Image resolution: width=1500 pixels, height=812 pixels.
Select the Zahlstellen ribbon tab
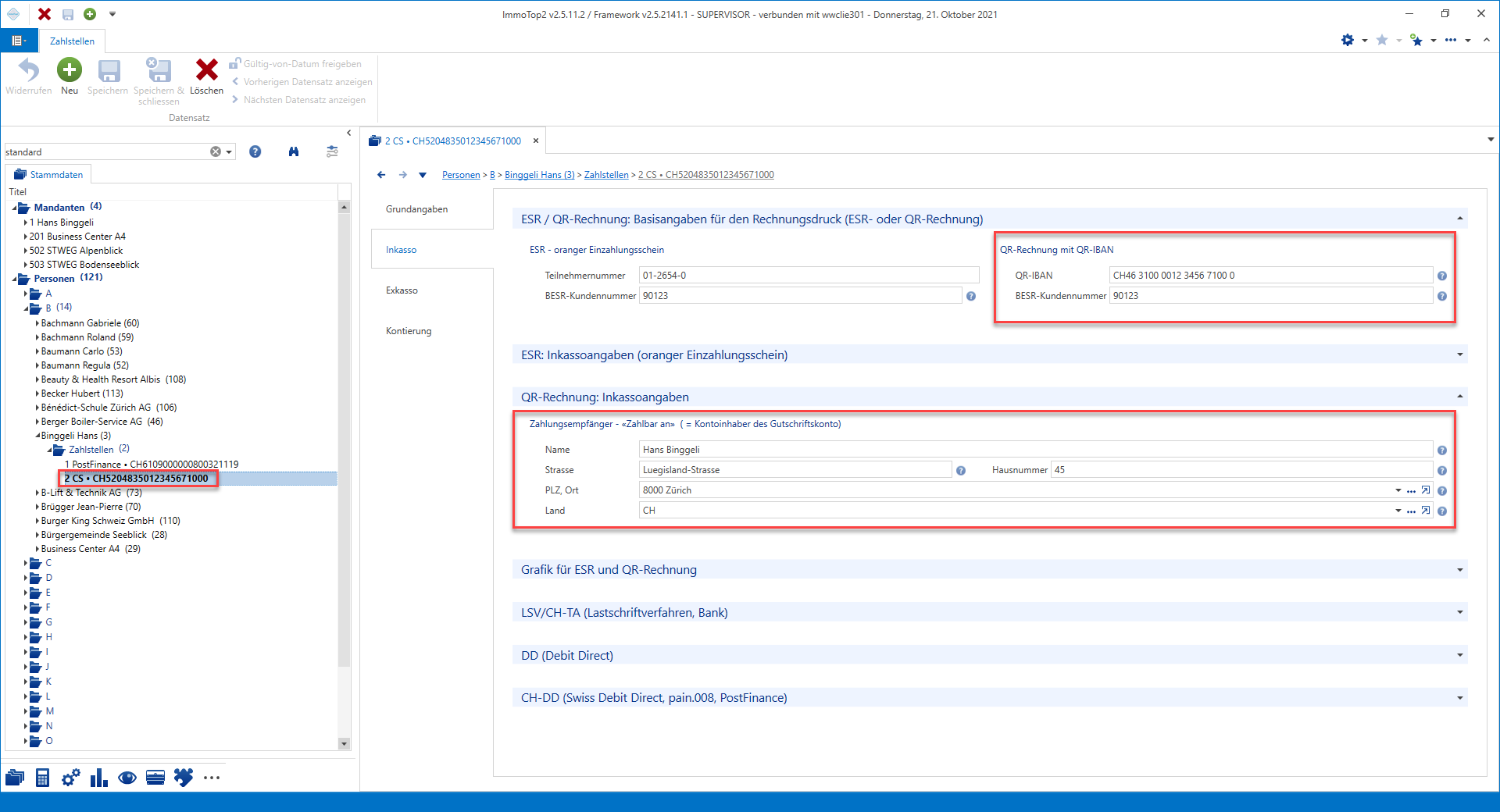point(72,41)
